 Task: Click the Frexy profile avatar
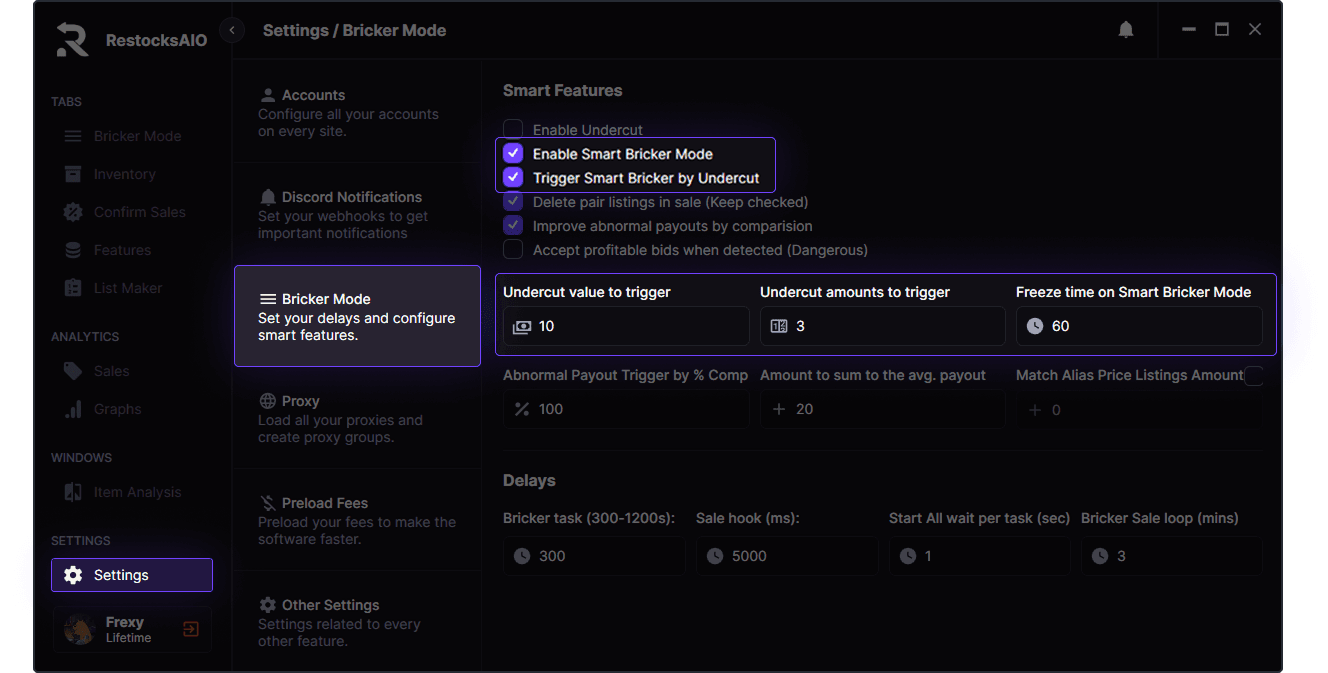80,629
